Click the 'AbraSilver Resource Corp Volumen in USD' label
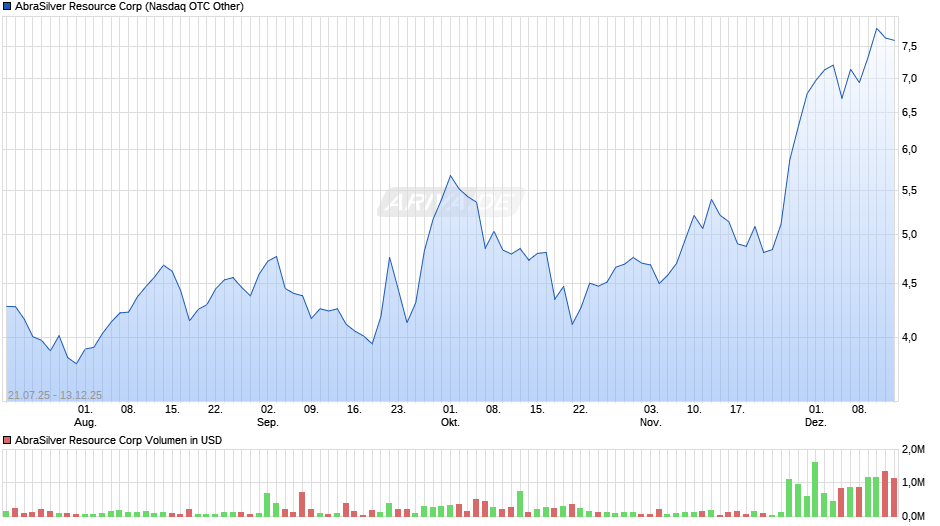Viewport: 940px width, 526px height. [x=119, y=440]
